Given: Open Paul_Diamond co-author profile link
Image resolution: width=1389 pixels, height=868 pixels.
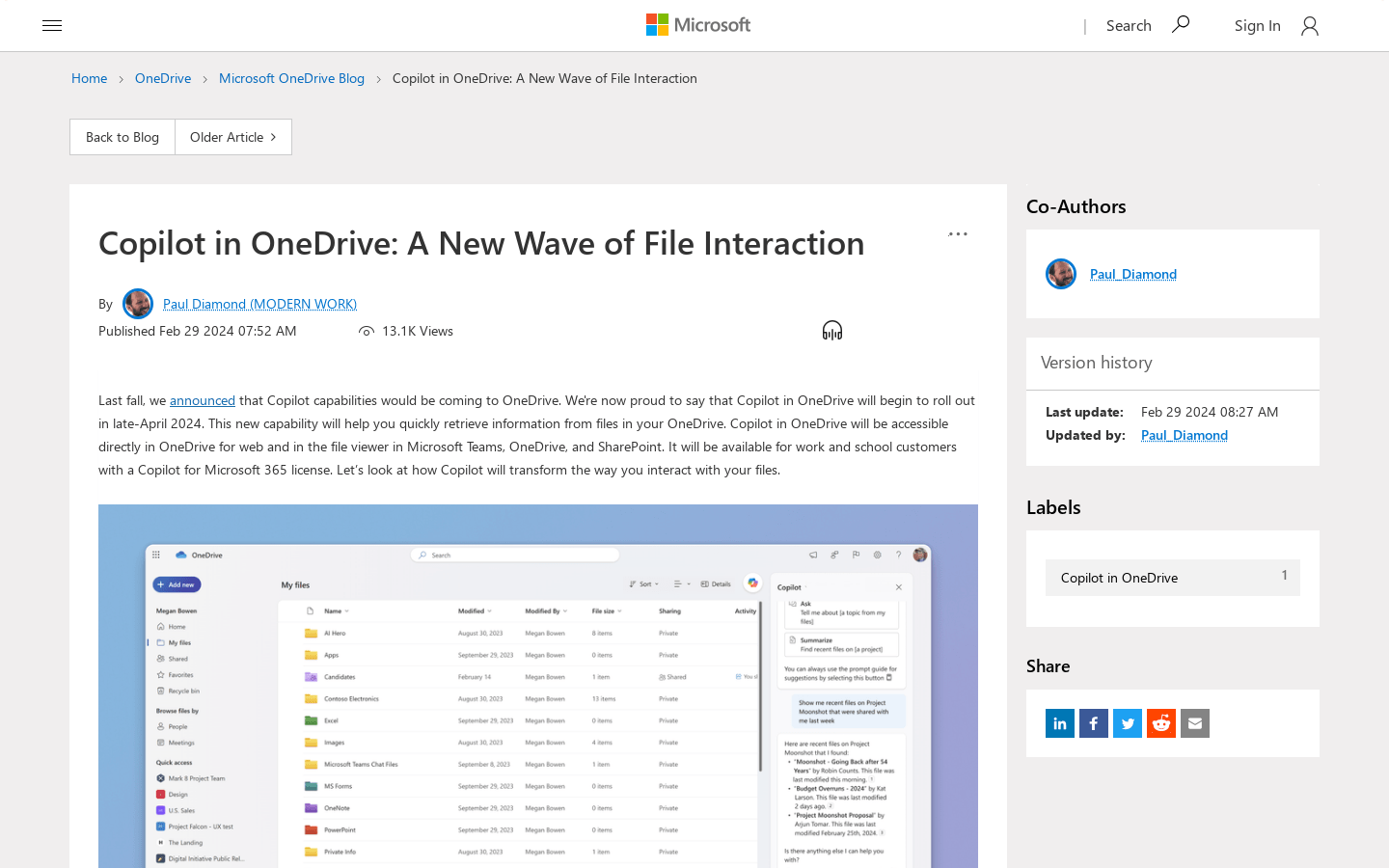Looking at the screenshot, I should coord(1132,274).
